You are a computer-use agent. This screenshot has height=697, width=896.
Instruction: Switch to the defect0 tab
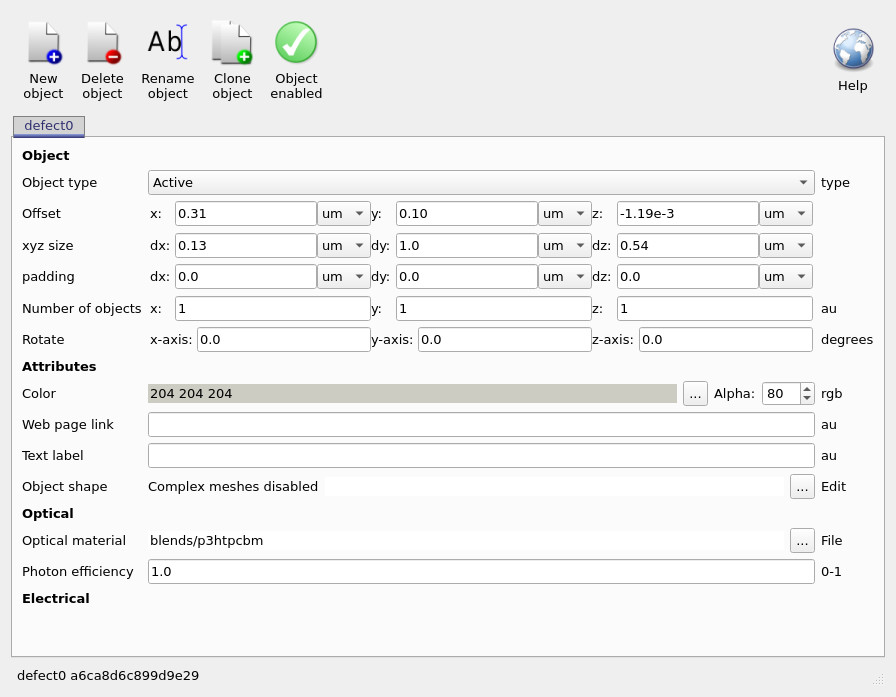[48, 126]
